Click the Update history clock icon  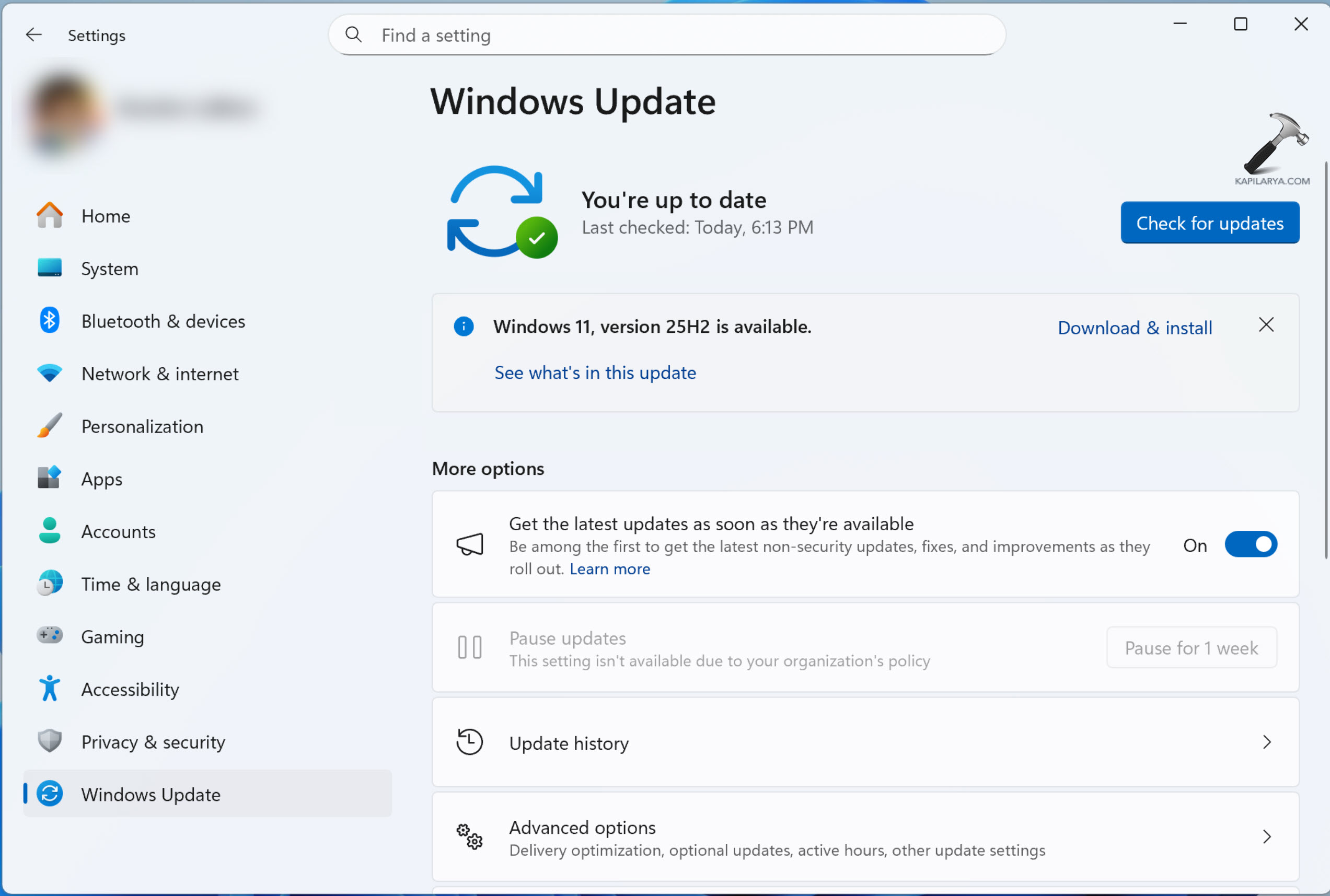(x=469, y=742)
